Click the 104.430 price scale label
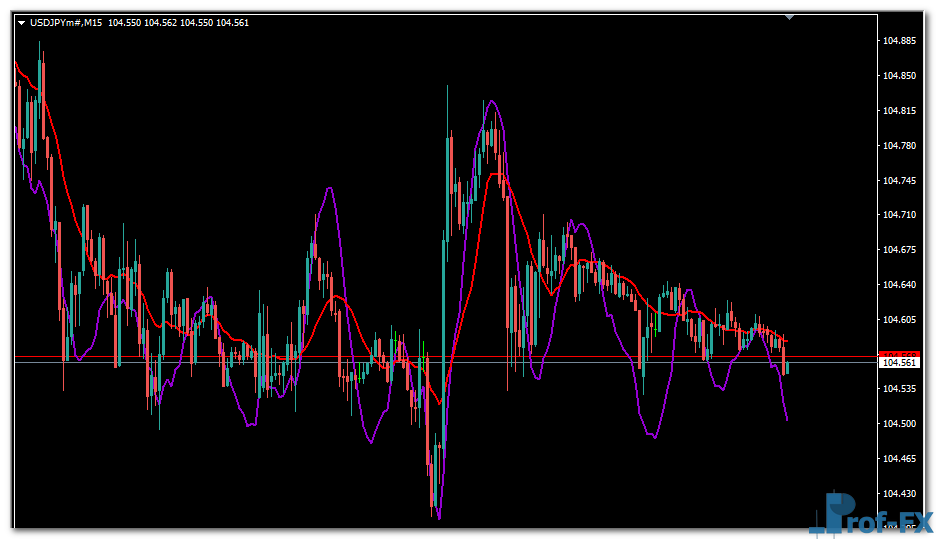 [x=899, y=494]
